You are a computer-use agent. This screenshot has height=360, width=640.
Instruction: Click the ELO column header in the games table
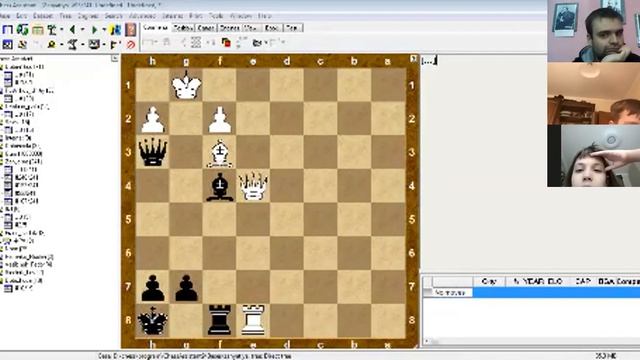click(x=556, y=281)
